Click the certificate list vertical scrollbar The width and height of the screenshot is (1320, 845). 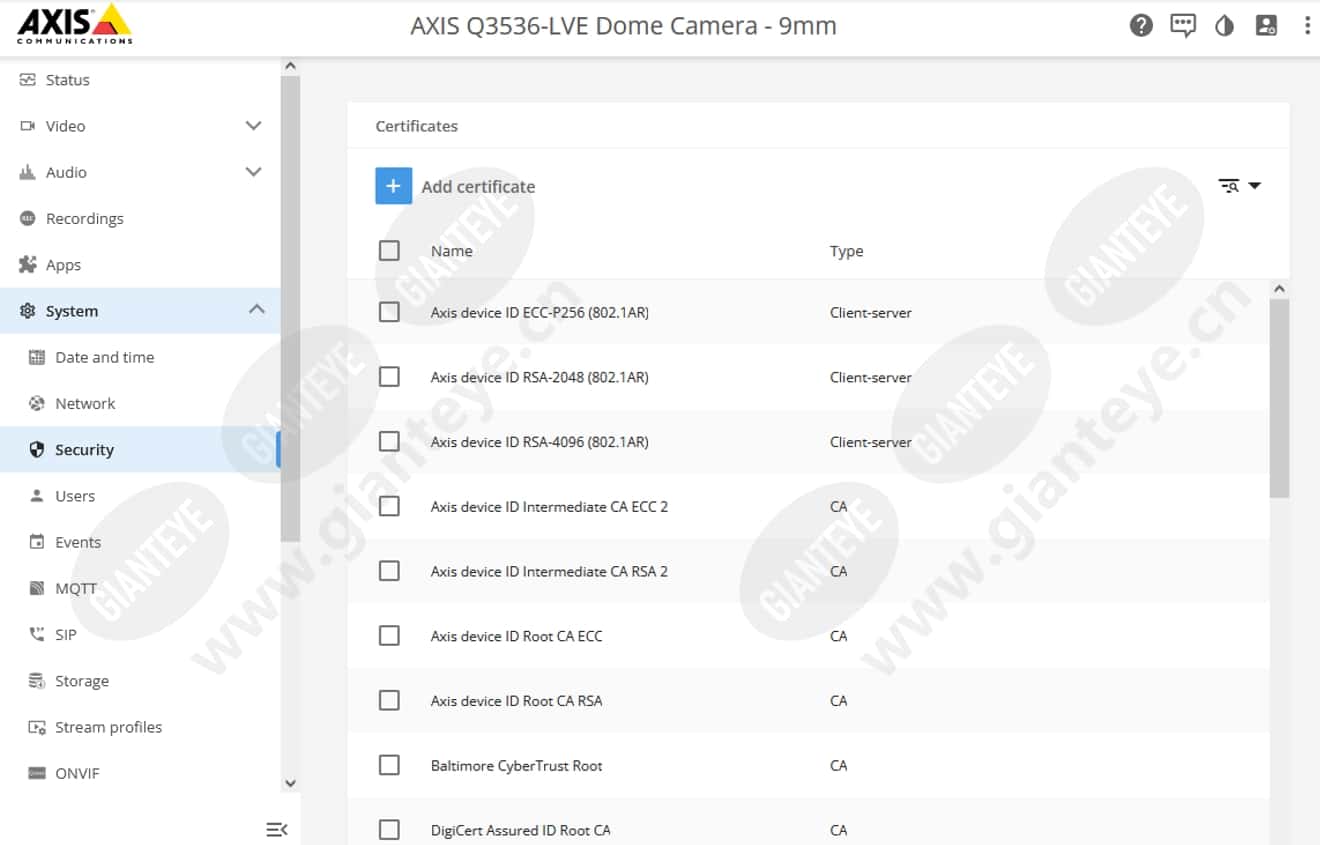tap(1279, 400)
